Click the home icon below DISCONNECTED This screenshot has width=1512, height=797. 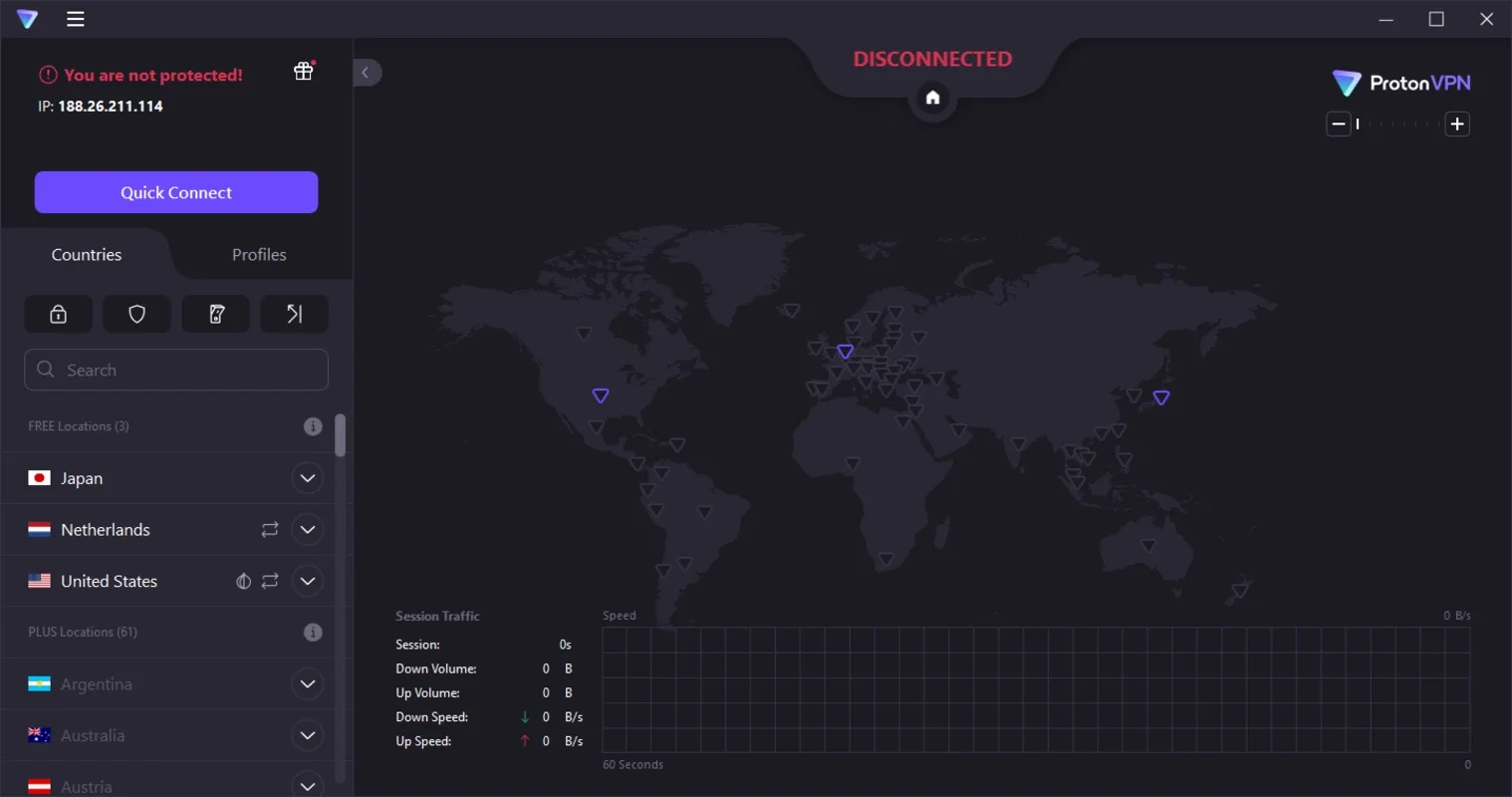[932, 97]
